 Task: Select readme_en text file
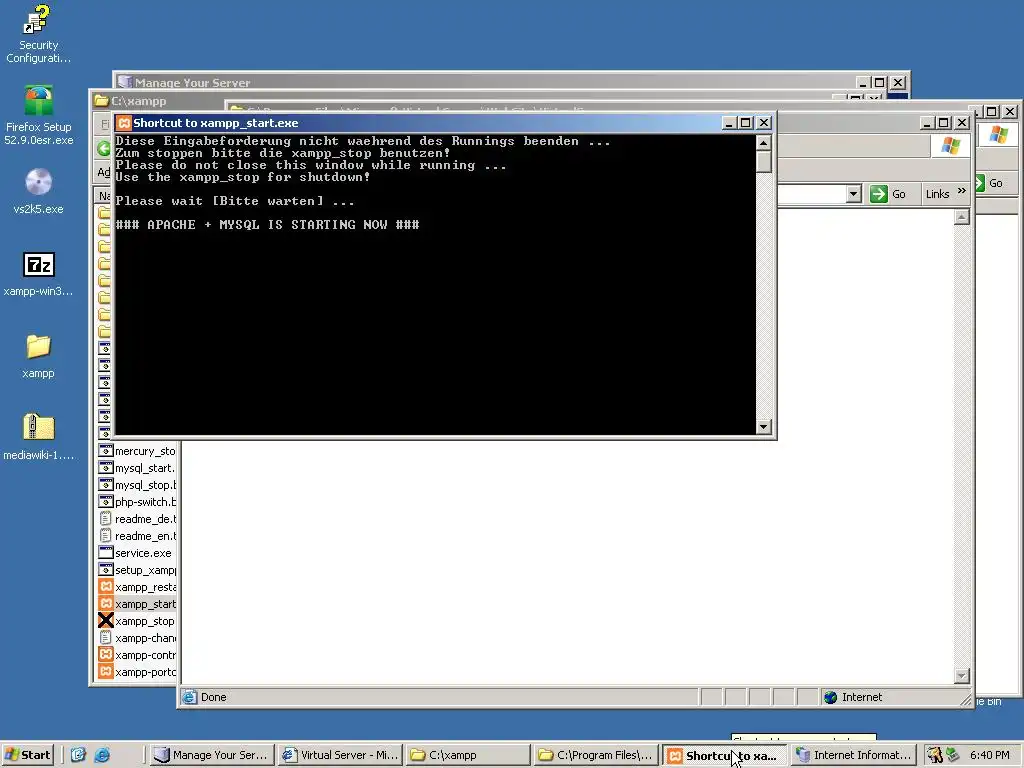(137, 536)
